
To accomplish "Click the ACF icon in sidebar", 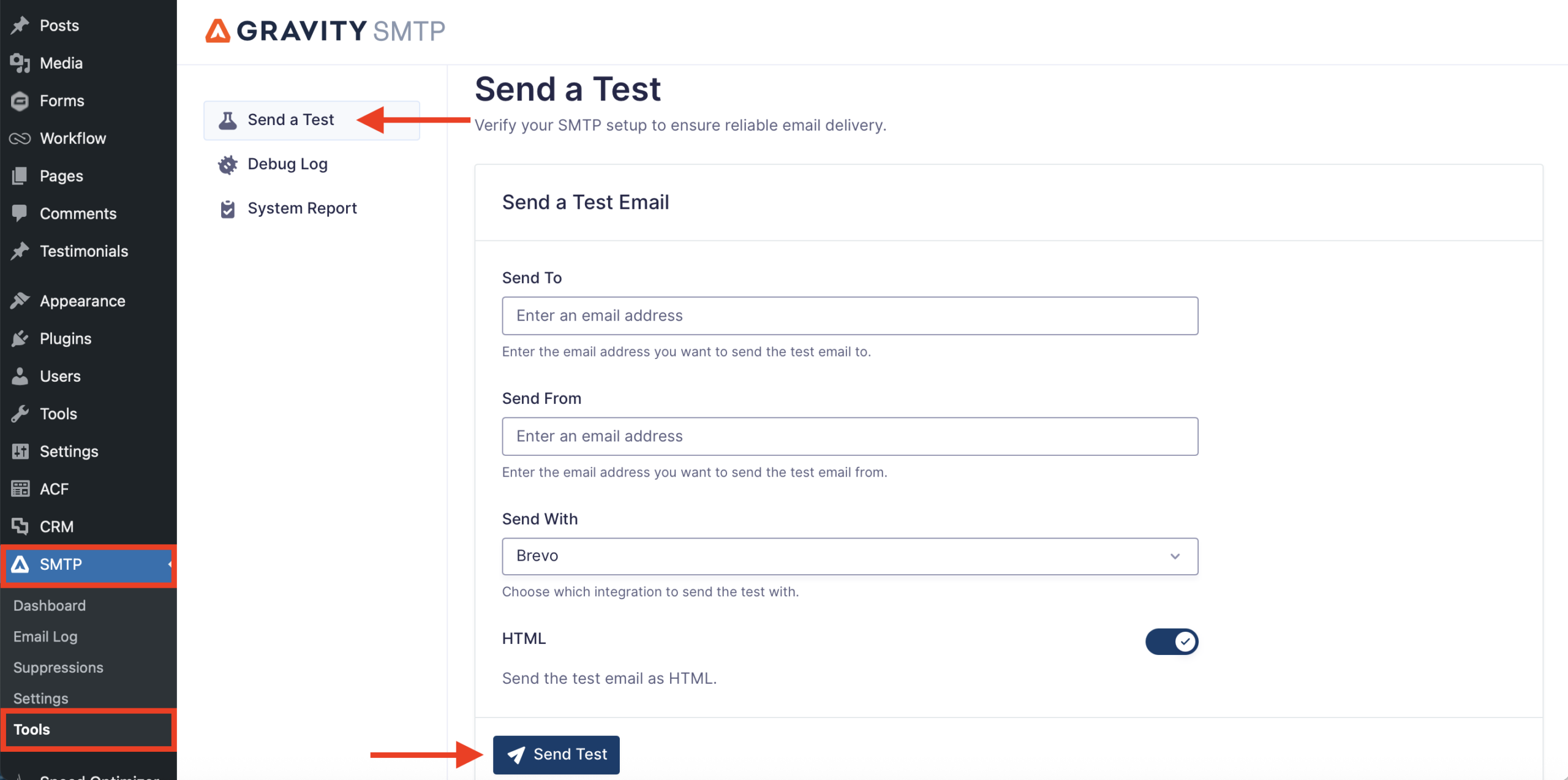I will click(x=20, y=489).
